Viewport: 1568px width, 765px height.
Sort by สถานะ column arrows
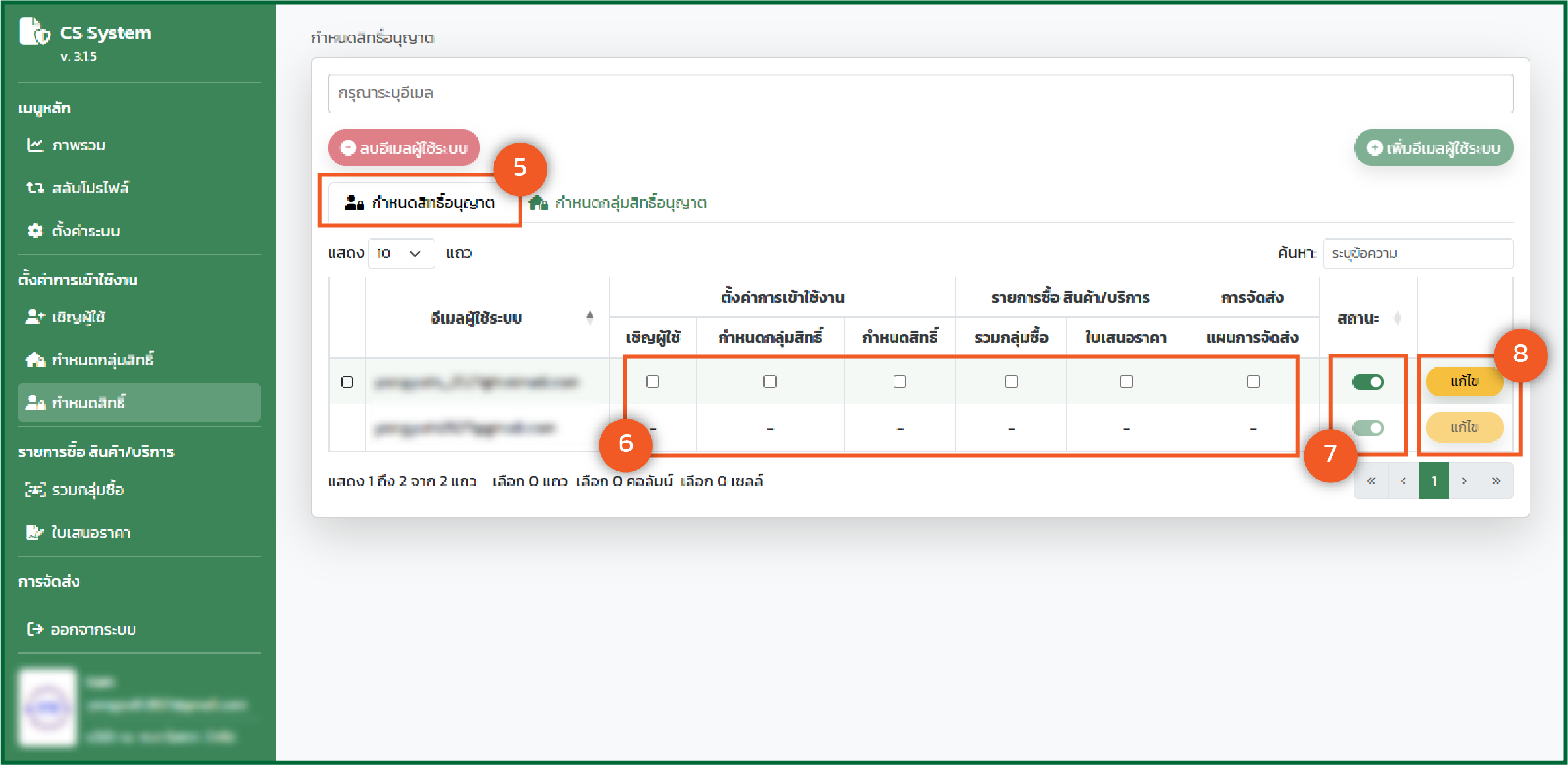coord(1397,318)
